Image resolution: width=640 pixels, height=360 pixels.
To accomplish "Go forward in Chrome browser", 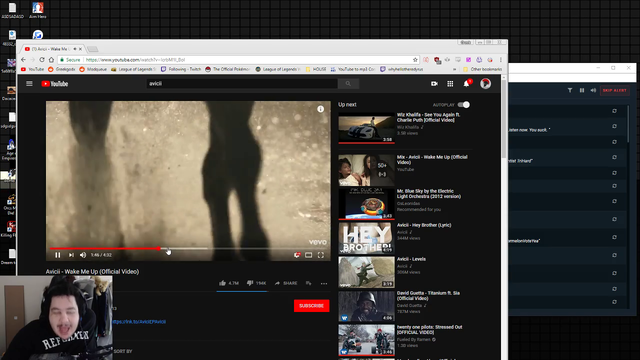I will coord(33,60).
